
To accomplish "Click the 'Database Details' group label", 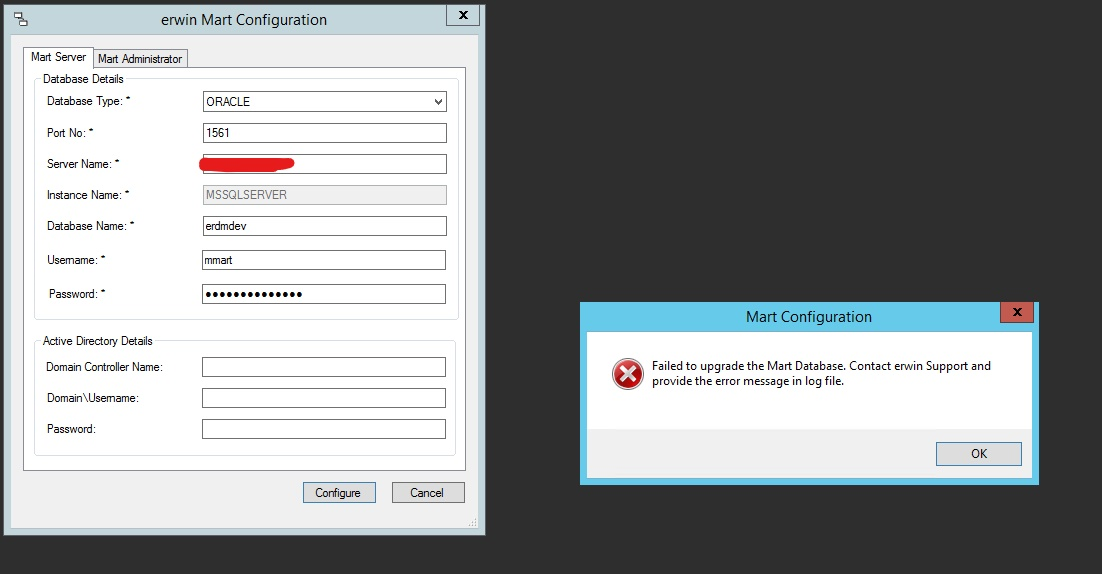I will [83, 79].
